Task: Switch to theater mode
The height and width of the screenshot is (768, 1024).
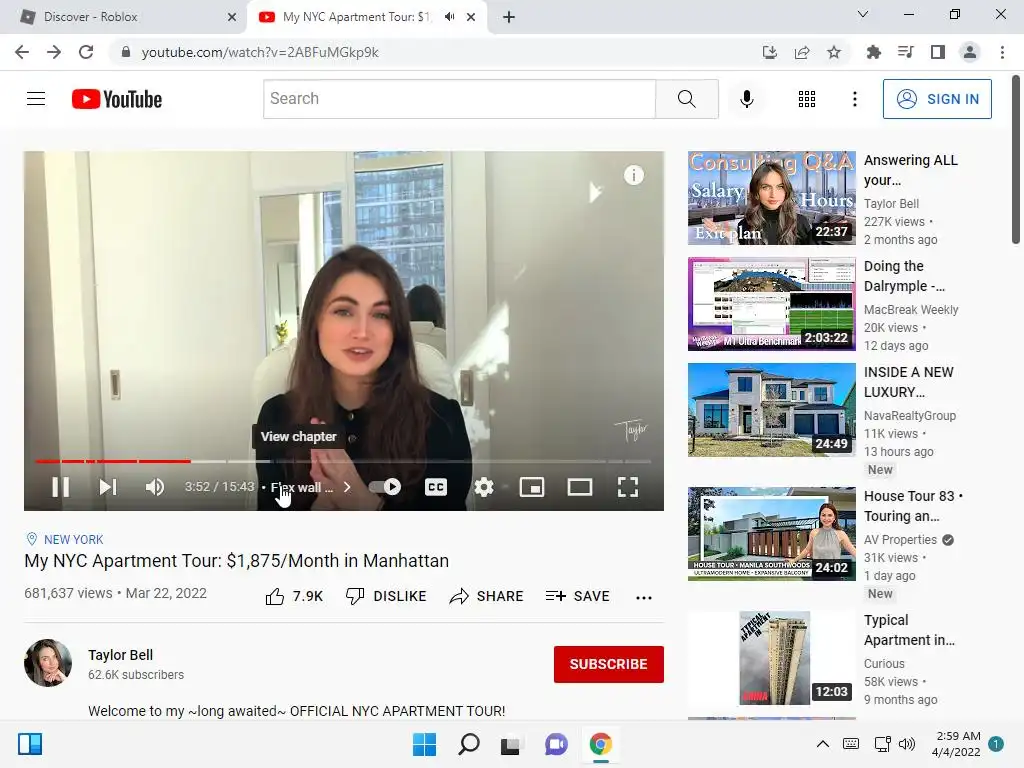Action: click(579, 487)
